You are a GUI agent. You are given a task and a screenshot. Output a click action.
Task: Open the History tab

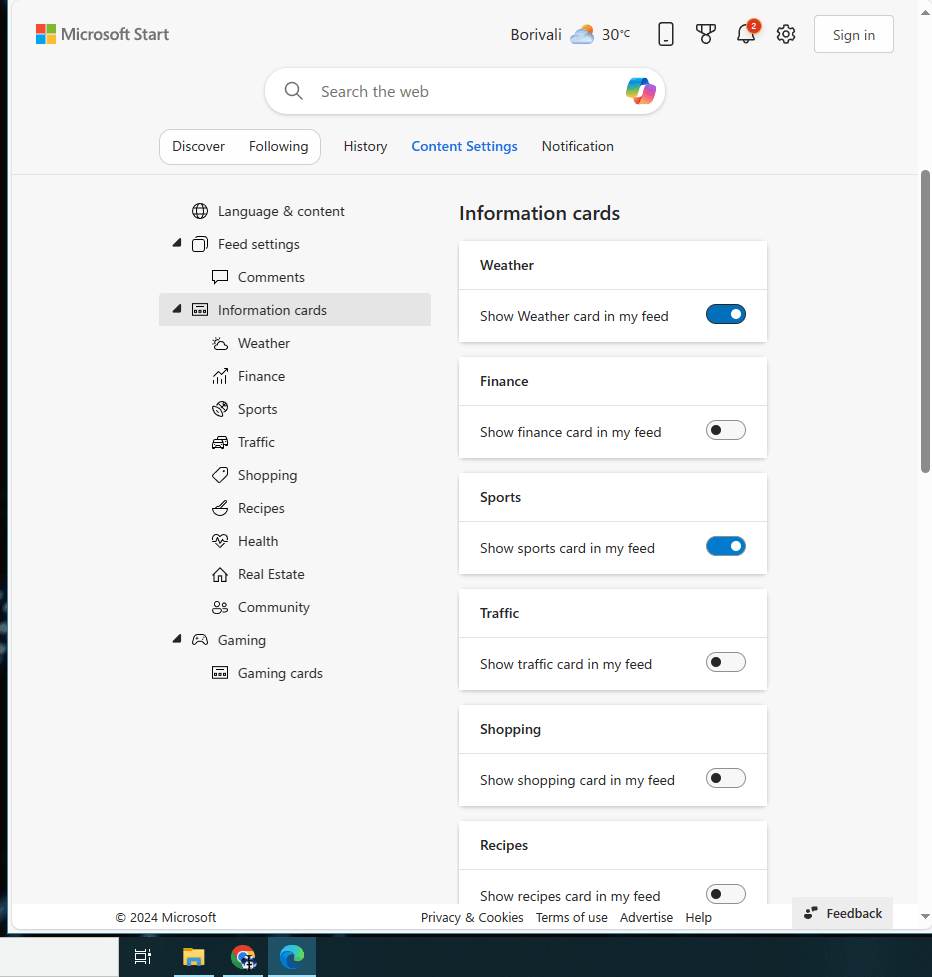[365, 146]
